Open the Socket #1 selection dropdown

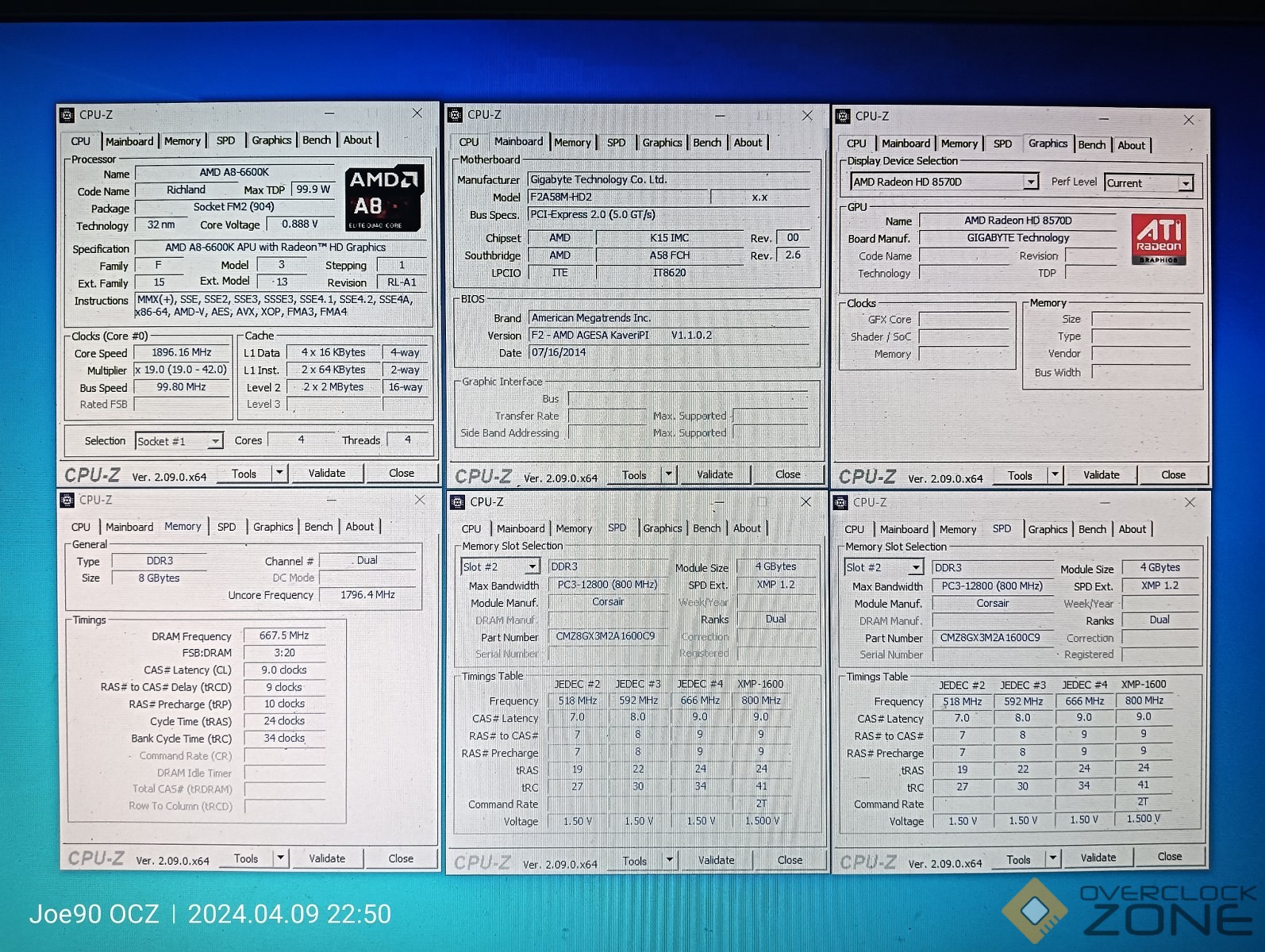coord(215,441)
